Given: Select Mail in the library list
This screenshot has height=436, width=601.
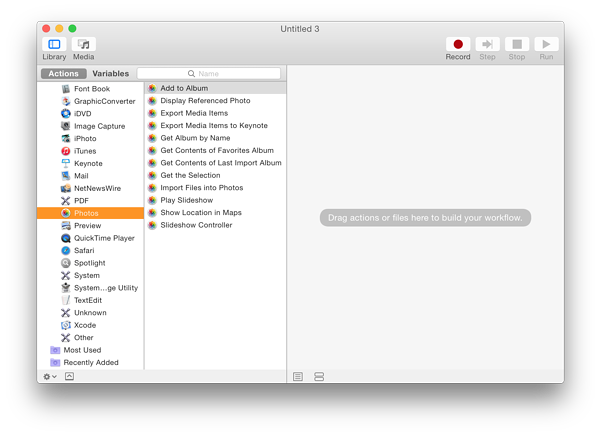Looking at the screenshot, I should 90,176.
